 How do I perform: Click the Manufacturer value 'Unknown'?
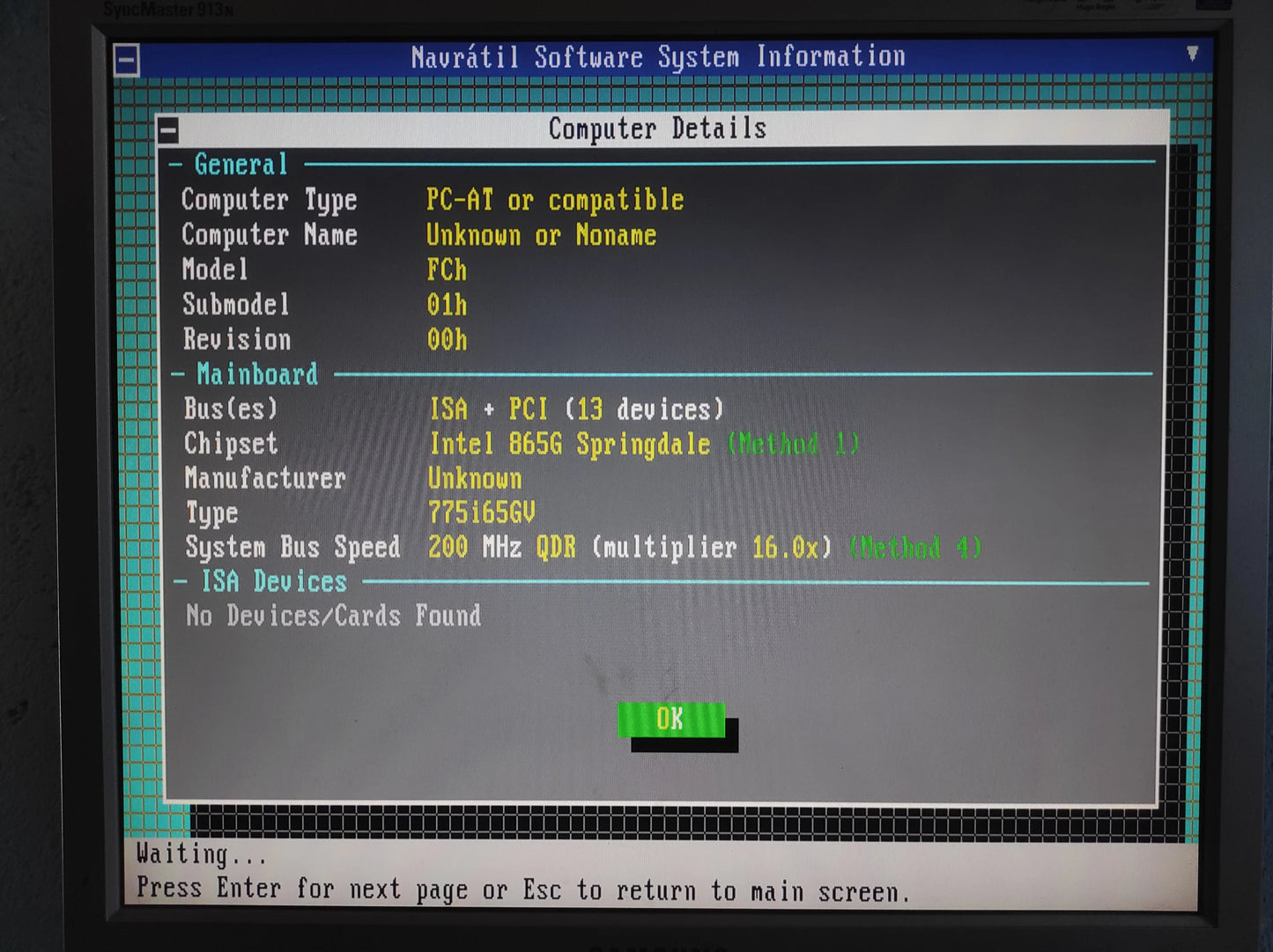[x=475, y=478]
